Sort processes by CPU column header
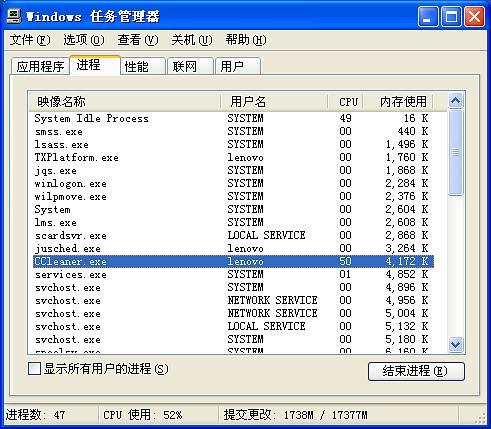 [x=346, y=102]
